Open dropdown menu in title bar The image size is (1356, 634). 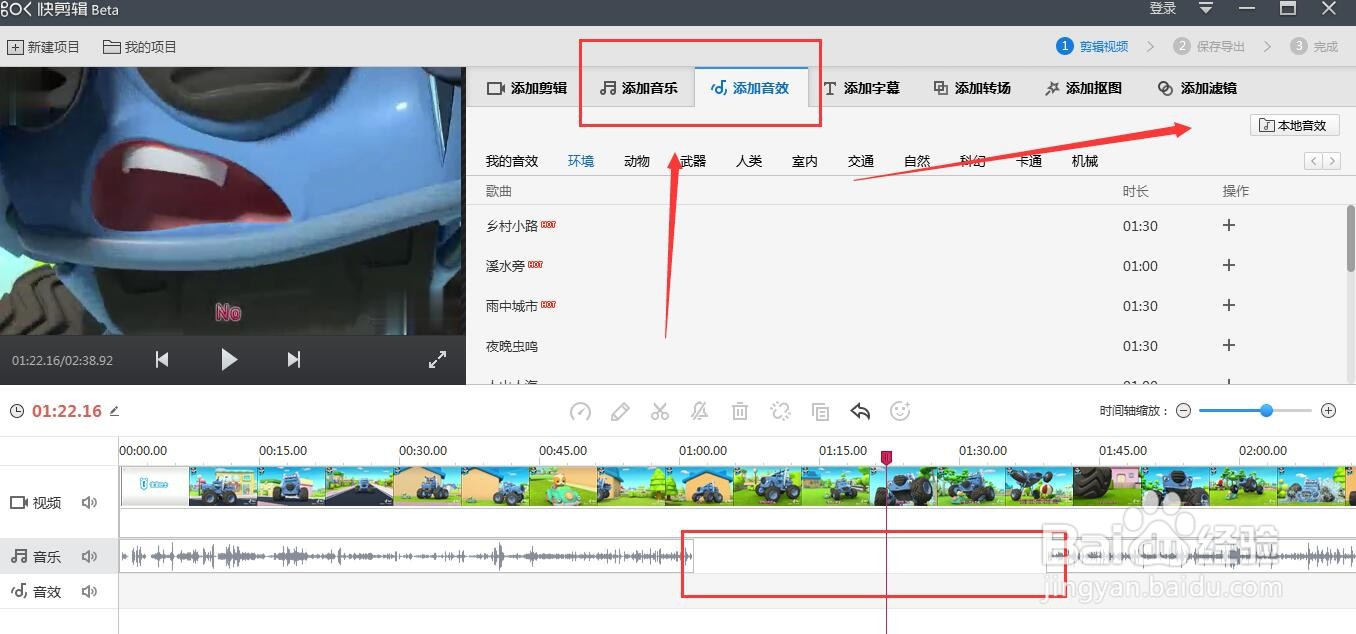point(1206,9)
